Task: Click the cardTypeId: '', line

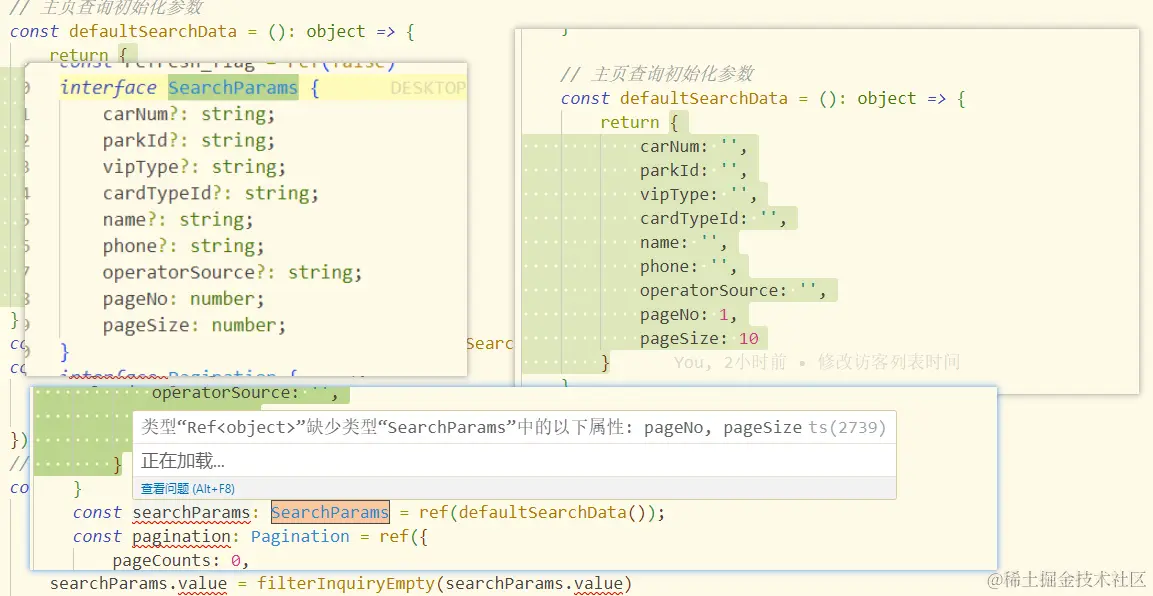Action: [713, 218]
